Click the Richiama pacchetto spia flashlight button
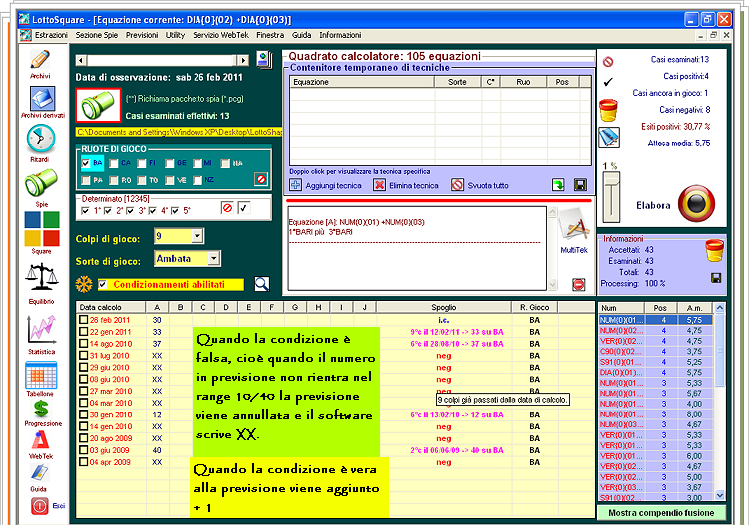This screenshot has height=525, width=749. coord(98,105)
